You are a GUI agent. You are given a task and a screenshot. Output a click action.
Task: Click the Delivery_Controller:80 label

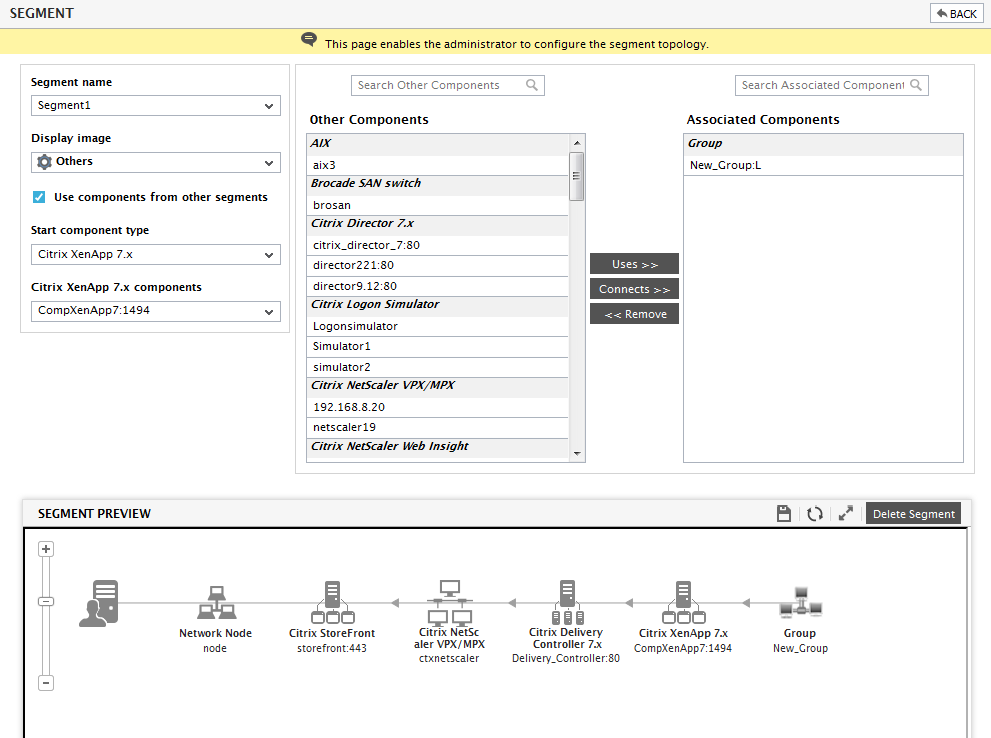coord(566,658)
